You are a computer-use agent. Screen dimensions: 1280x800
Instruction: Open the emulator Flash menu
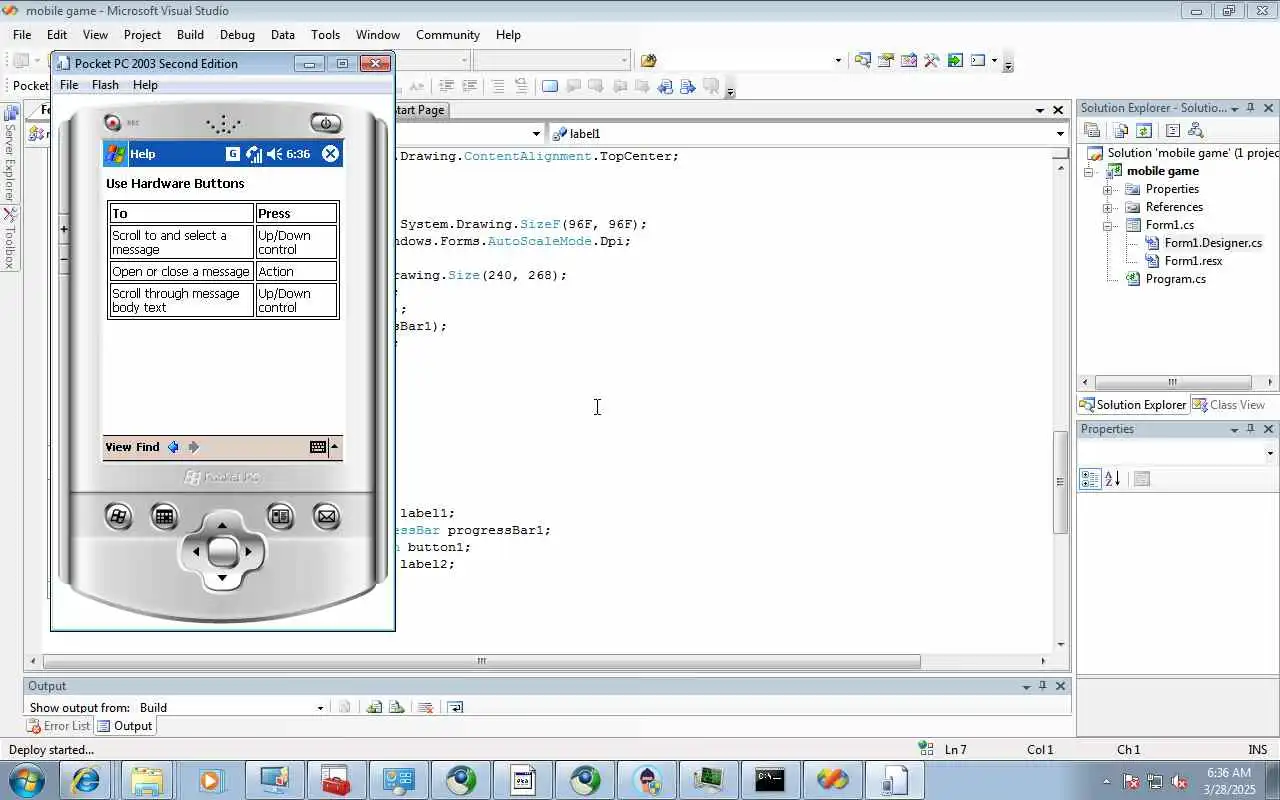click(105, 85)
